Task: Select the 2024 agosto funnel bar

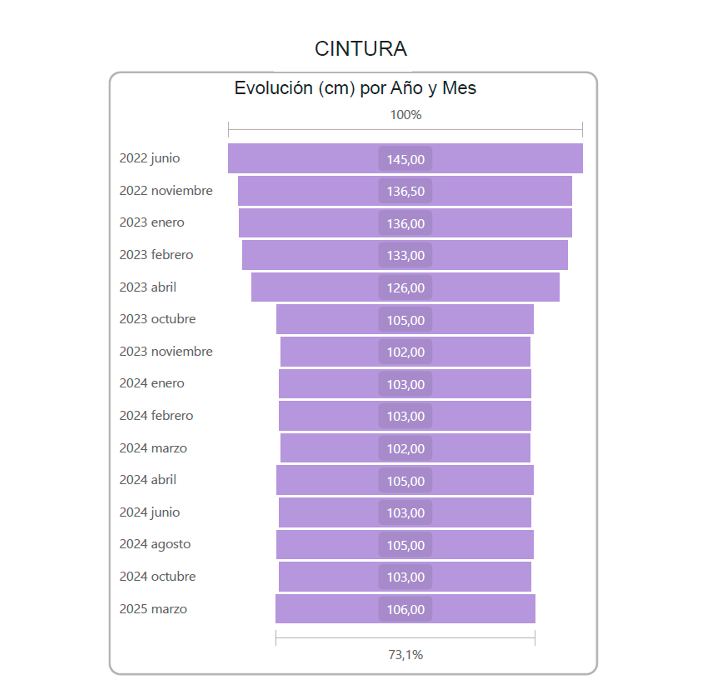Action: (x=330, y=545)
